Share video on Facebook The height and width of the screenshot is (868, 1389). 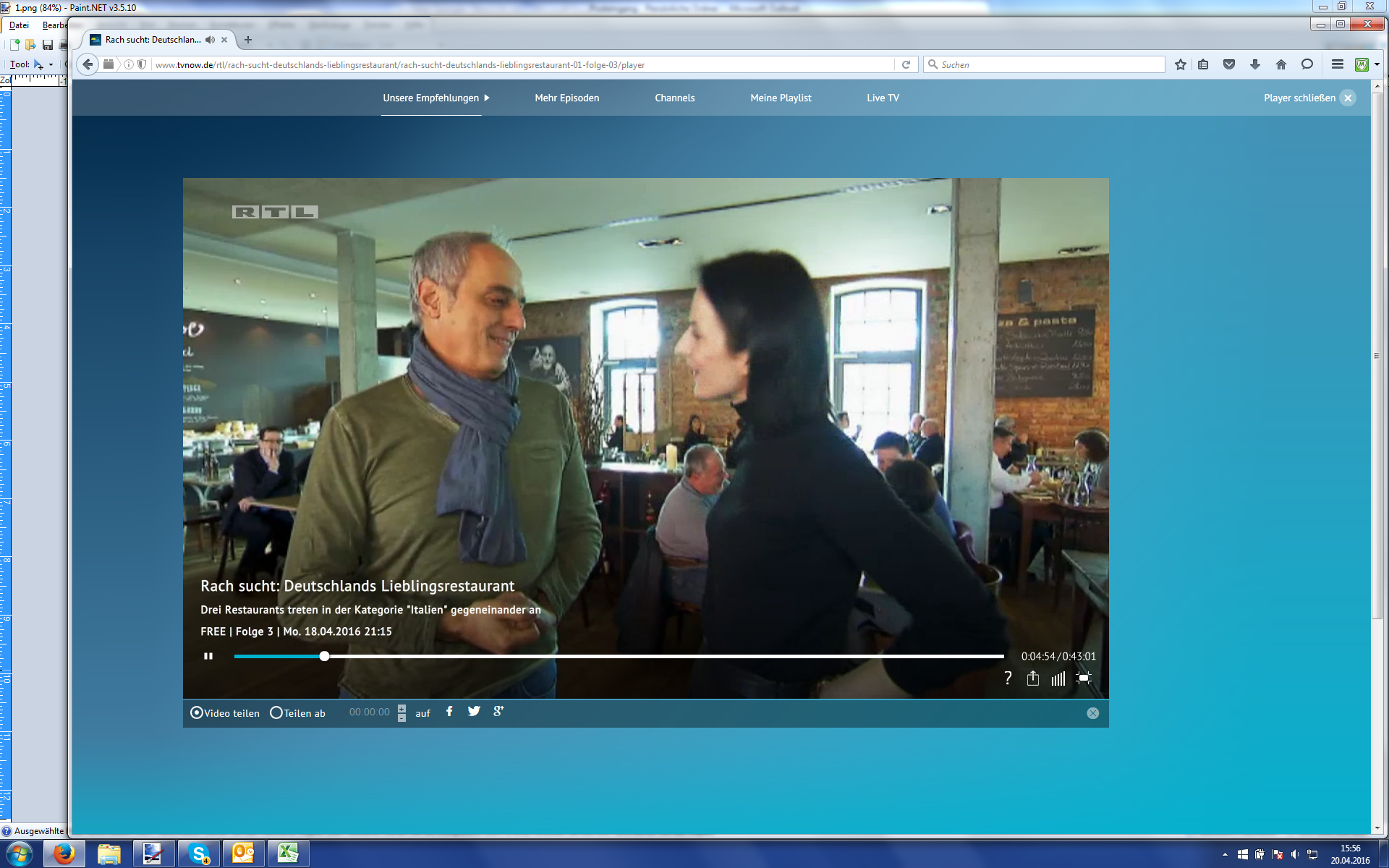[x=449, y=712]
